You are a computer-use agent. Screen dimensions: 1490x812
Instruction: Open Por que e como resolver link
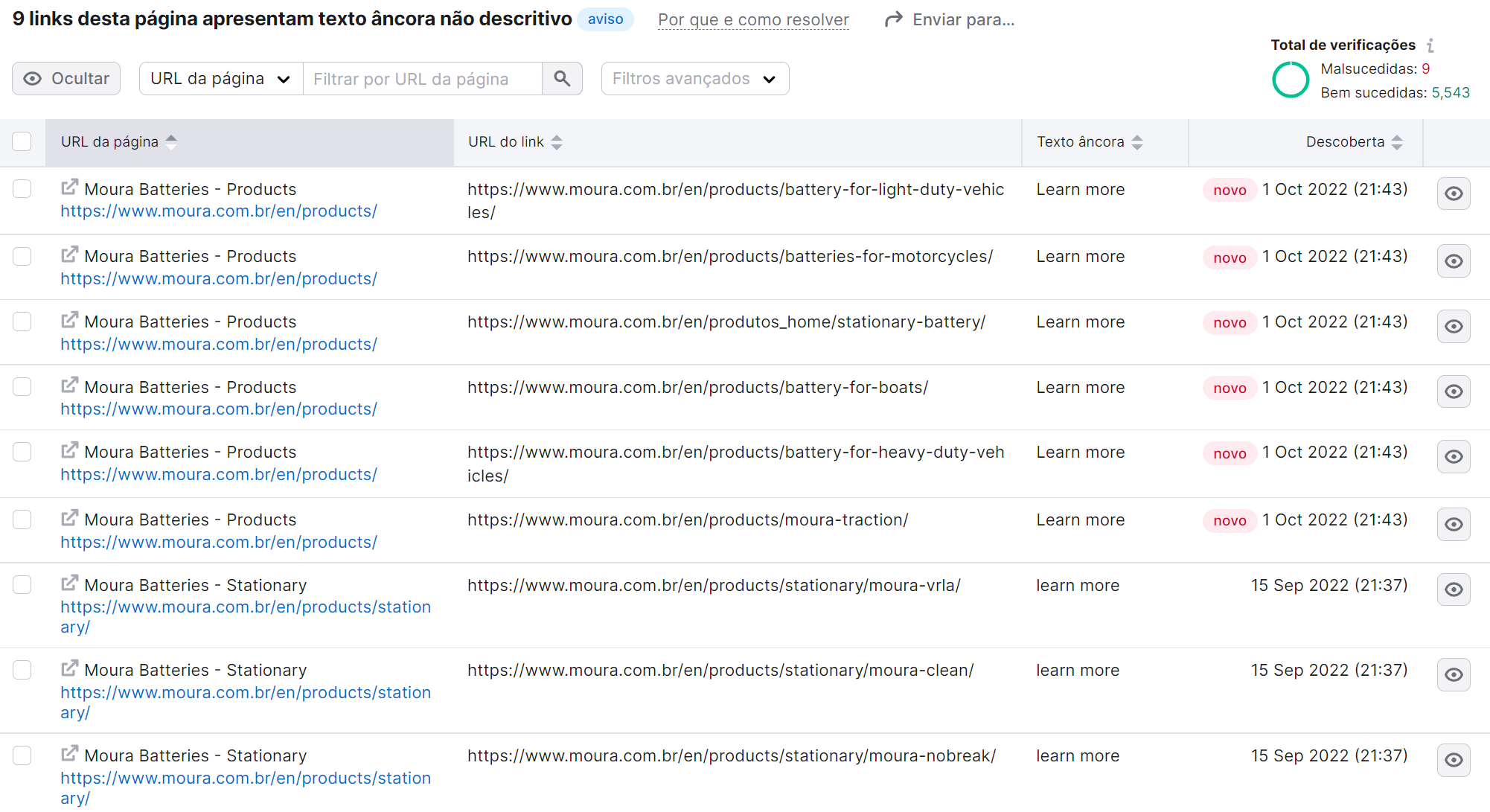[752, 20]
